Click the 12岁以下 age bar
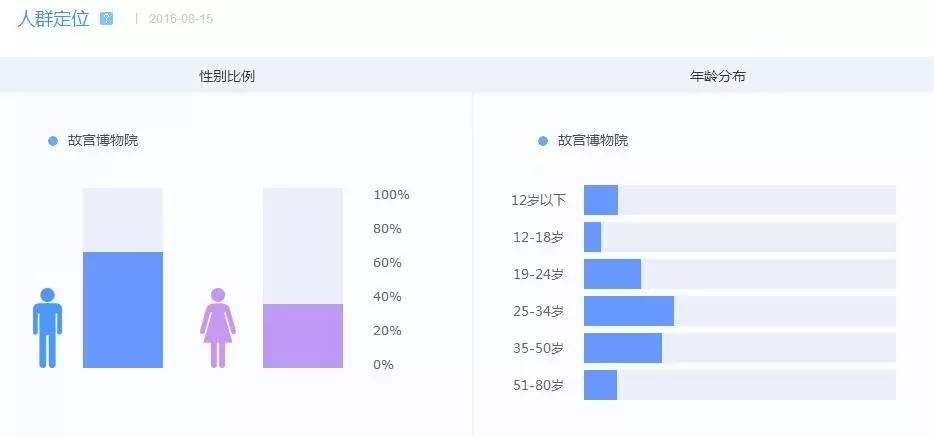The width and height of the screenshot is (934, 437). (x=601, y=200)
